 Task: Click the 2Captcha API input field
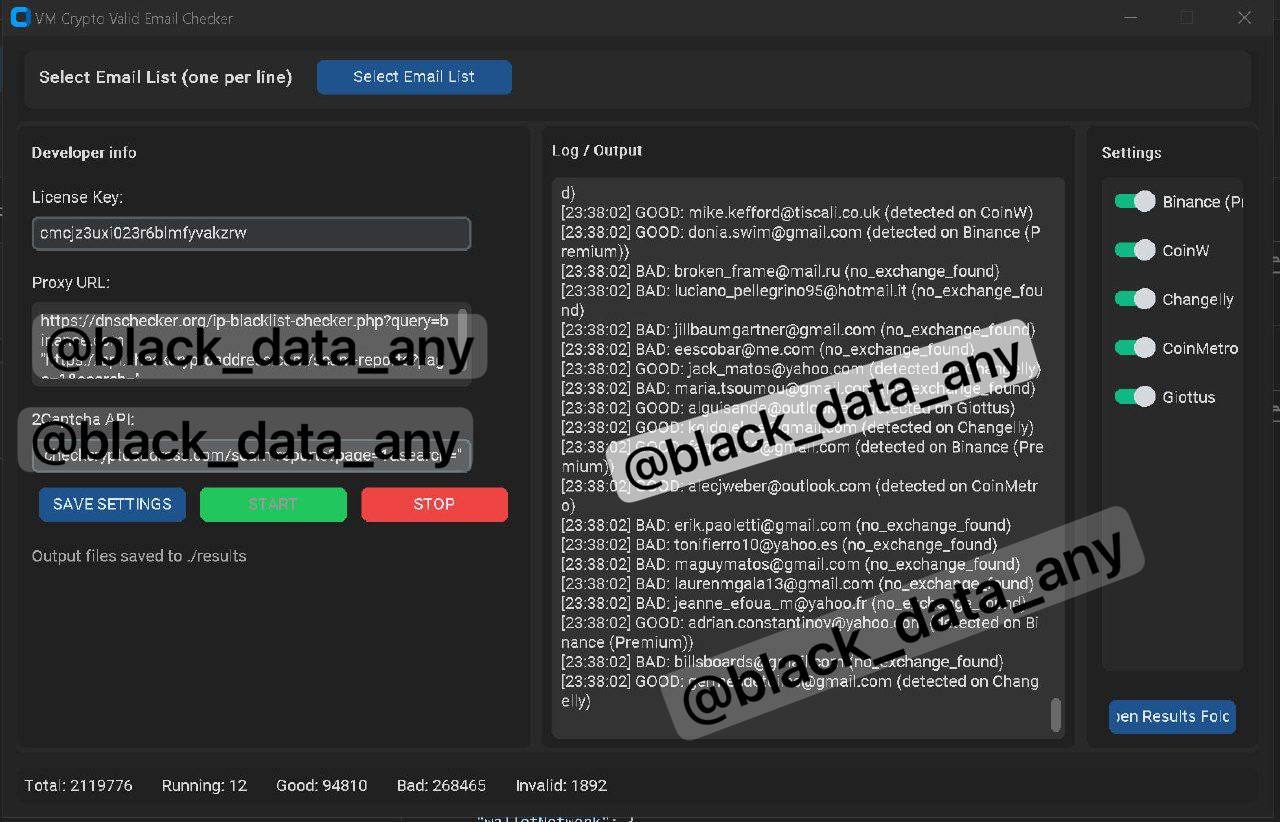(251, 455)
